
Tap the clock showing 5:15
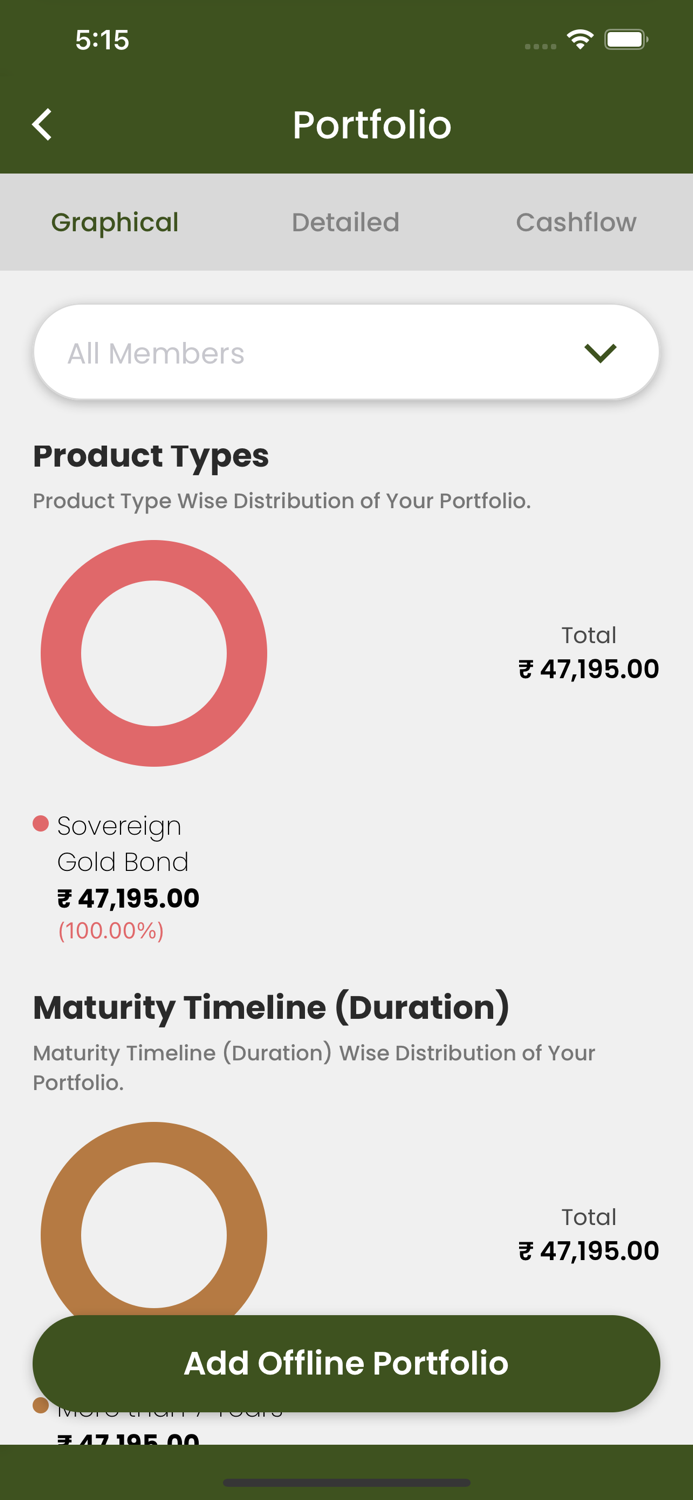coord(103,41)
